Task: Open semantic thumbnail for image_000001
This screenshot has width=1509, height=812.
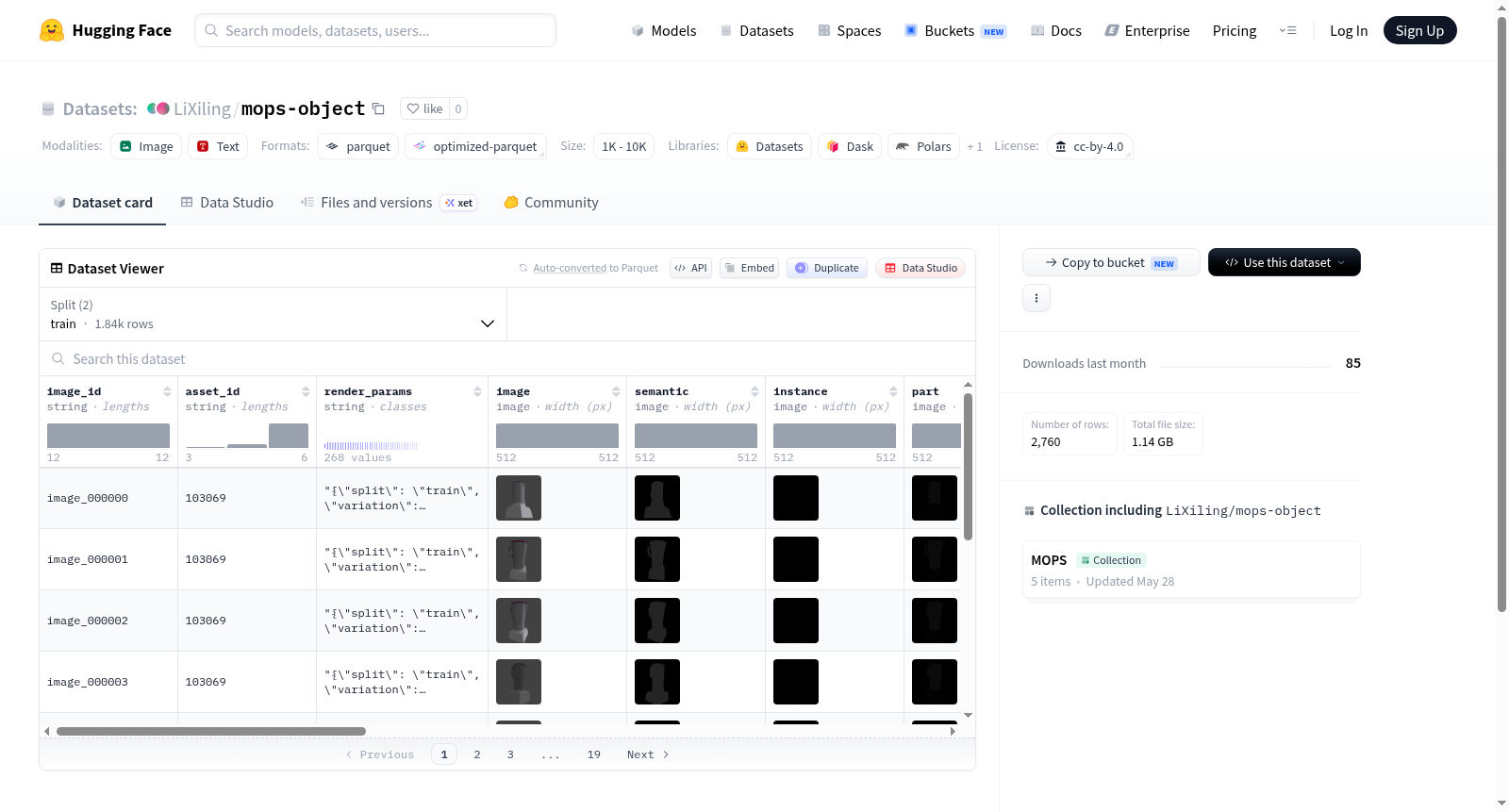Action: coord(657,559)
